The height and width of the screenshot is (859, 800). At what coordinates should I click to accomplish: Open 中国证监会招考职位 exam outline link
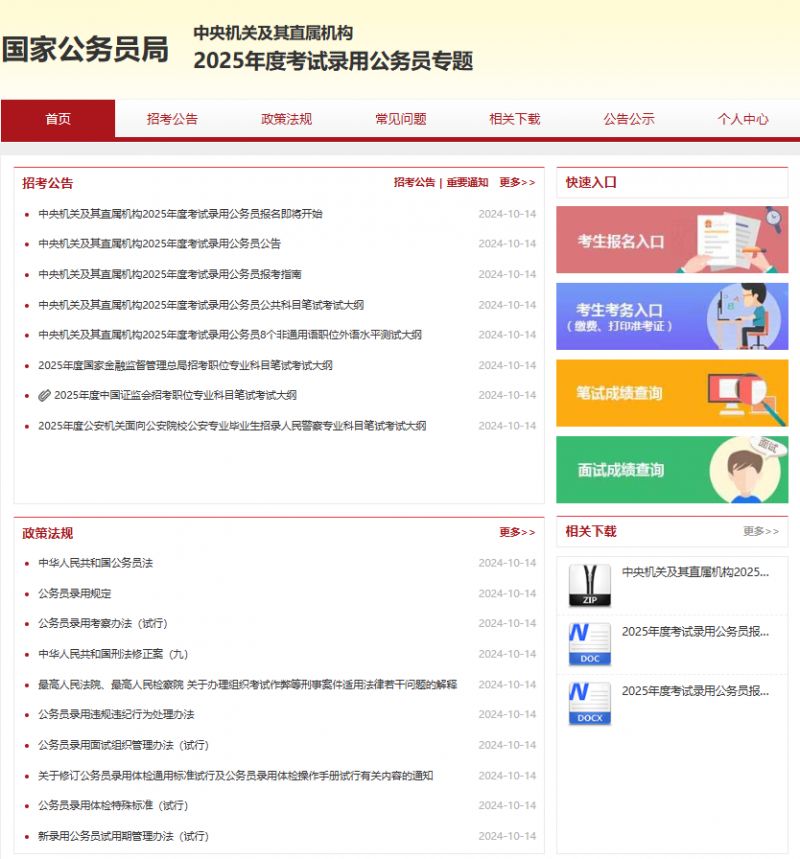click(x=175, y=395)
